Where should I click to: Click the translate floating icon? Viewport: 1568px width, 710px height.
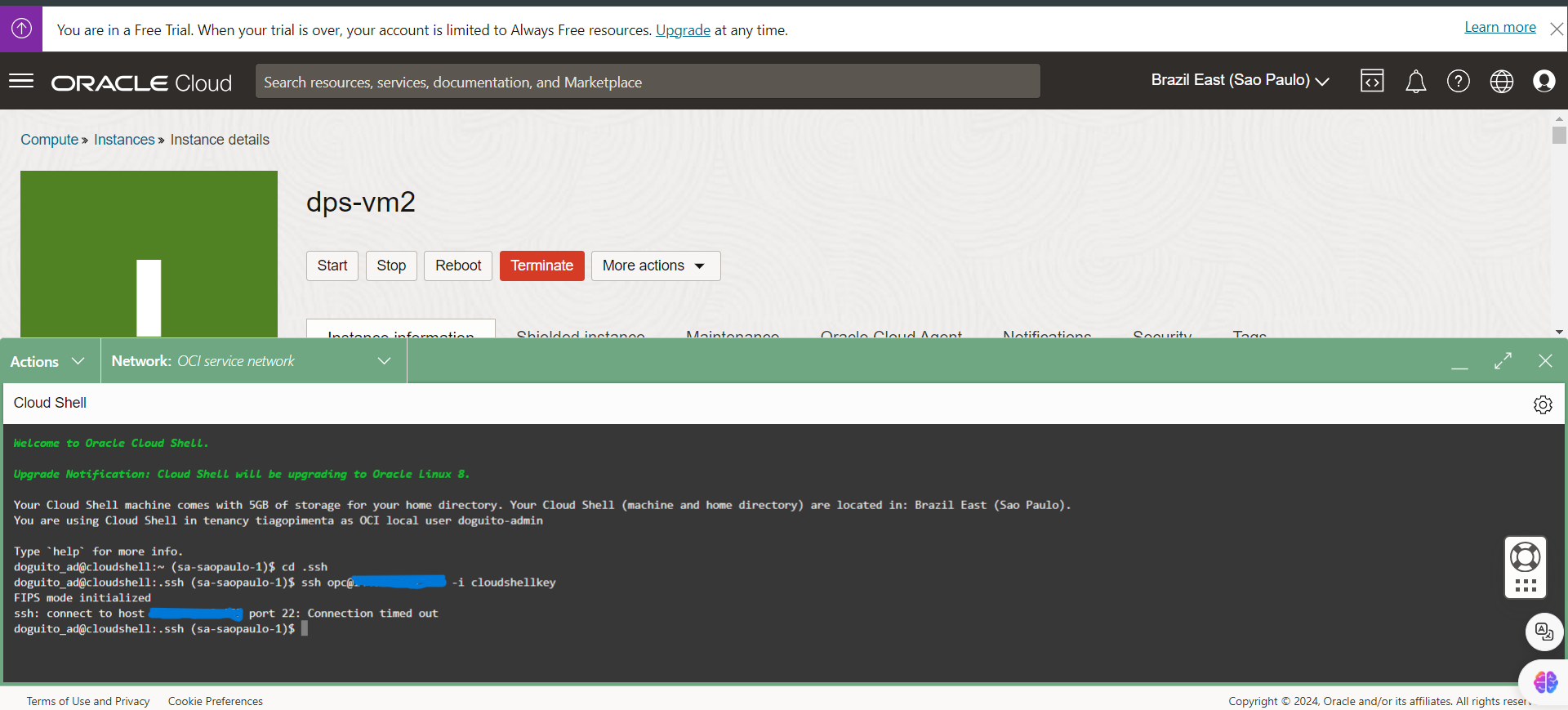(1544, 632)
